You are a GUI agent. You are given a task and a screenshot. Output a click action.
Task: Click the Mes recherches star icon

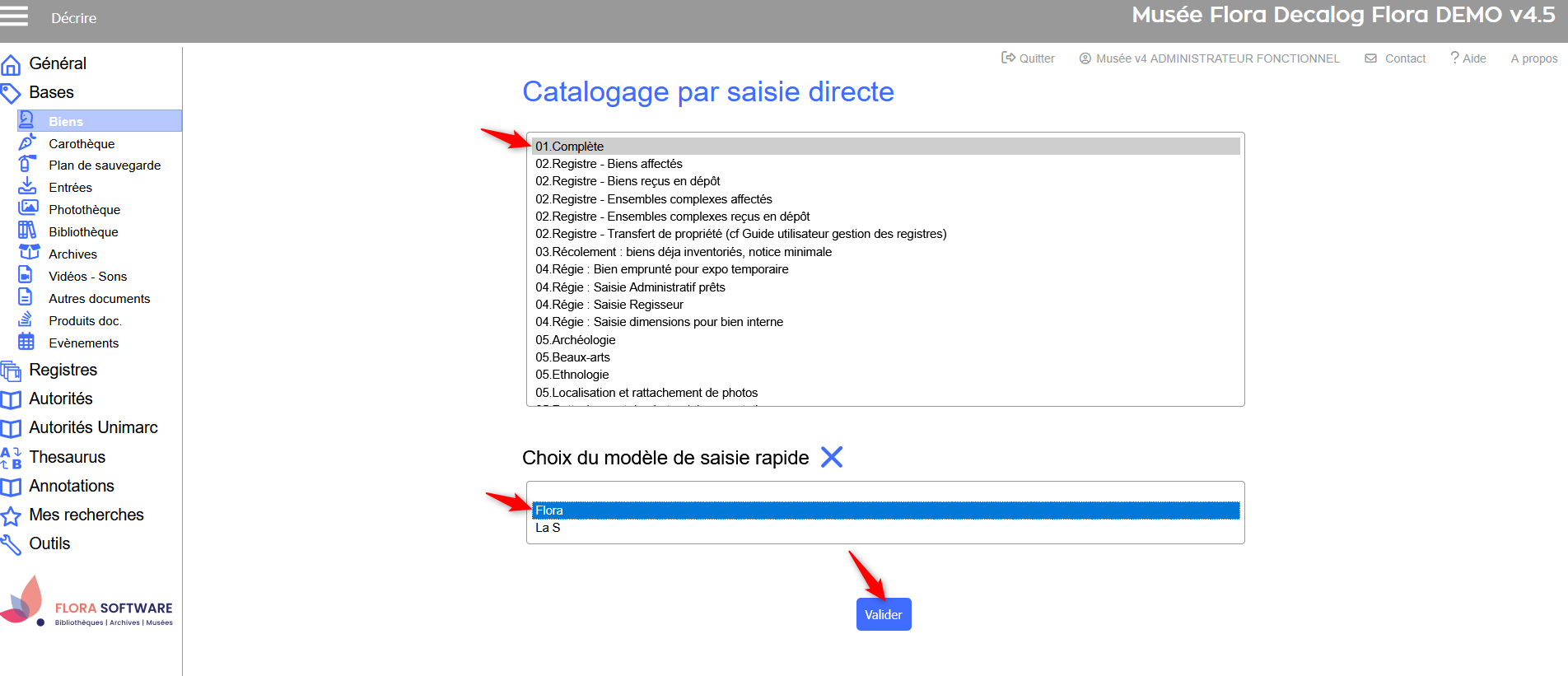point(11,515)
